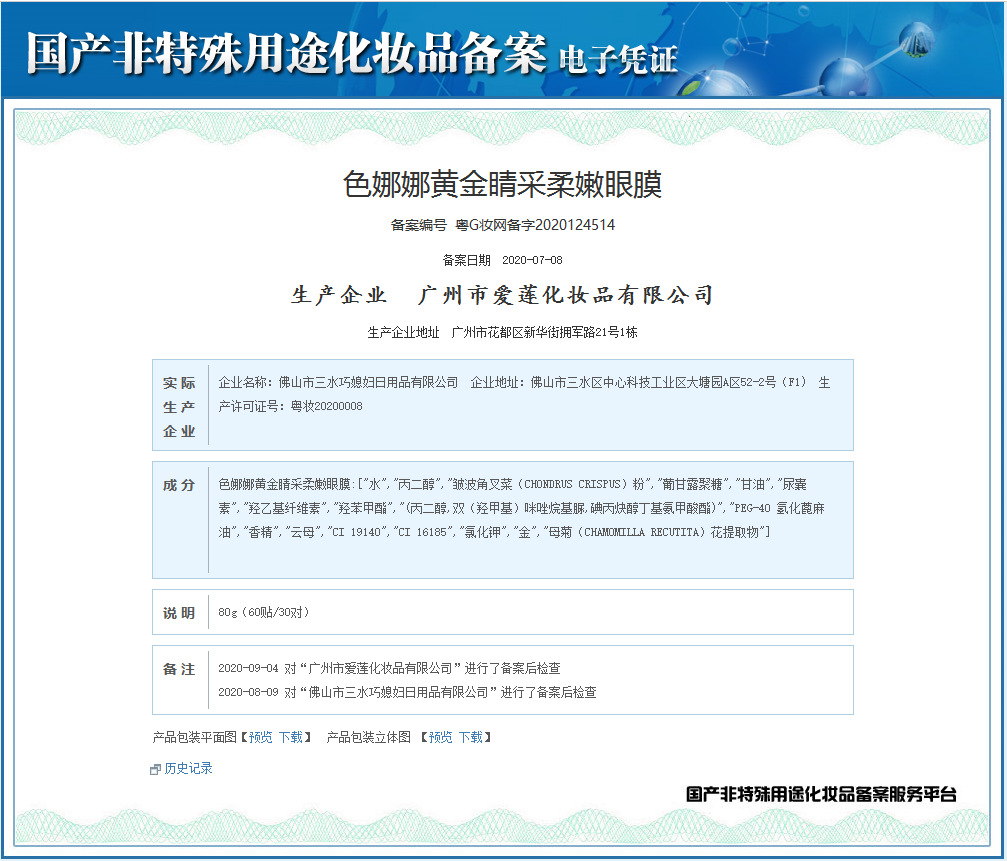Click the manufacturer name 佛山市三水巧媳妇日用品有限公司 in 实际生产企业
1007x861 pixels.
click(x=368, y=383)
